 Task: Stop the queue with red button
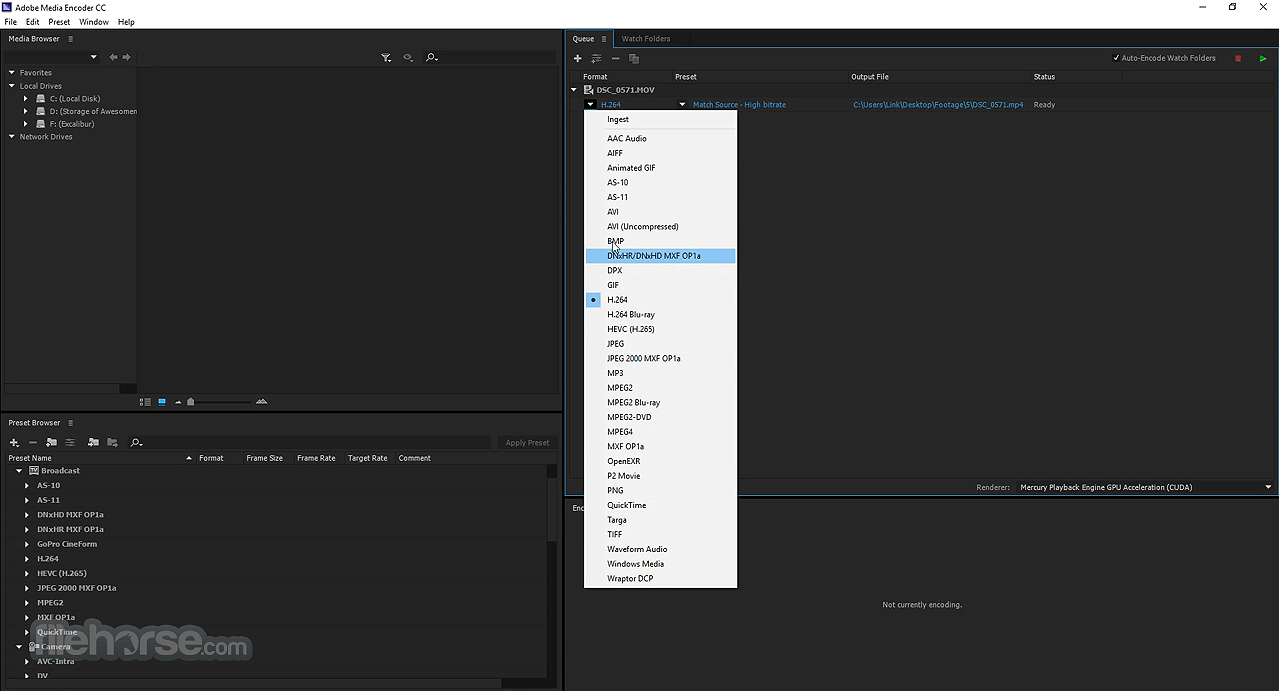1237,58
